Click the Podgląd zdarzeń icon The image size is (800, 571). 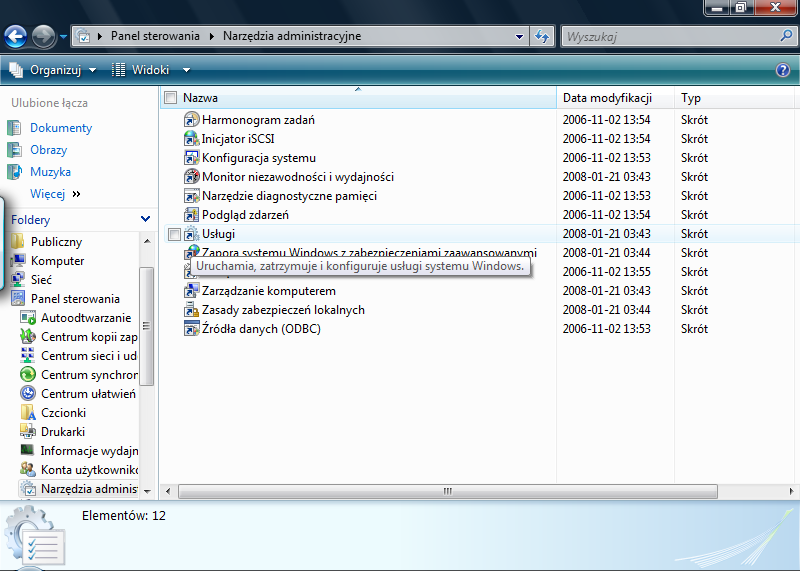coord(193,215)
